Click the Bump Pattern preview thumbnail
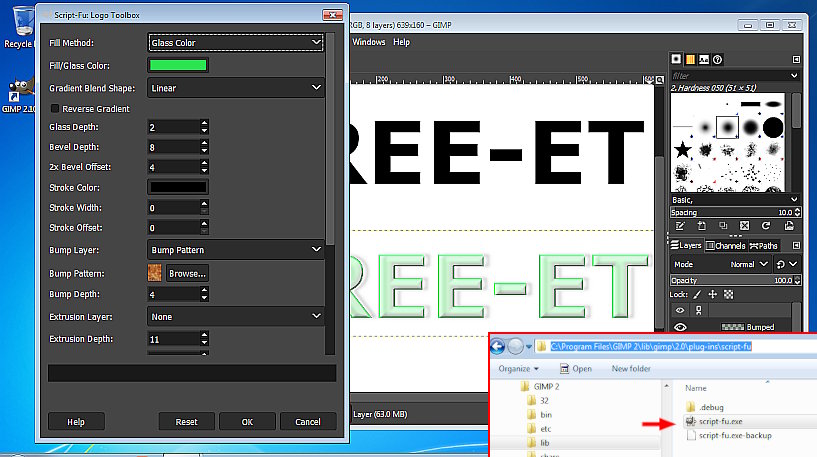This screenshot has height=457, width=817. click(x=155, y=273)
